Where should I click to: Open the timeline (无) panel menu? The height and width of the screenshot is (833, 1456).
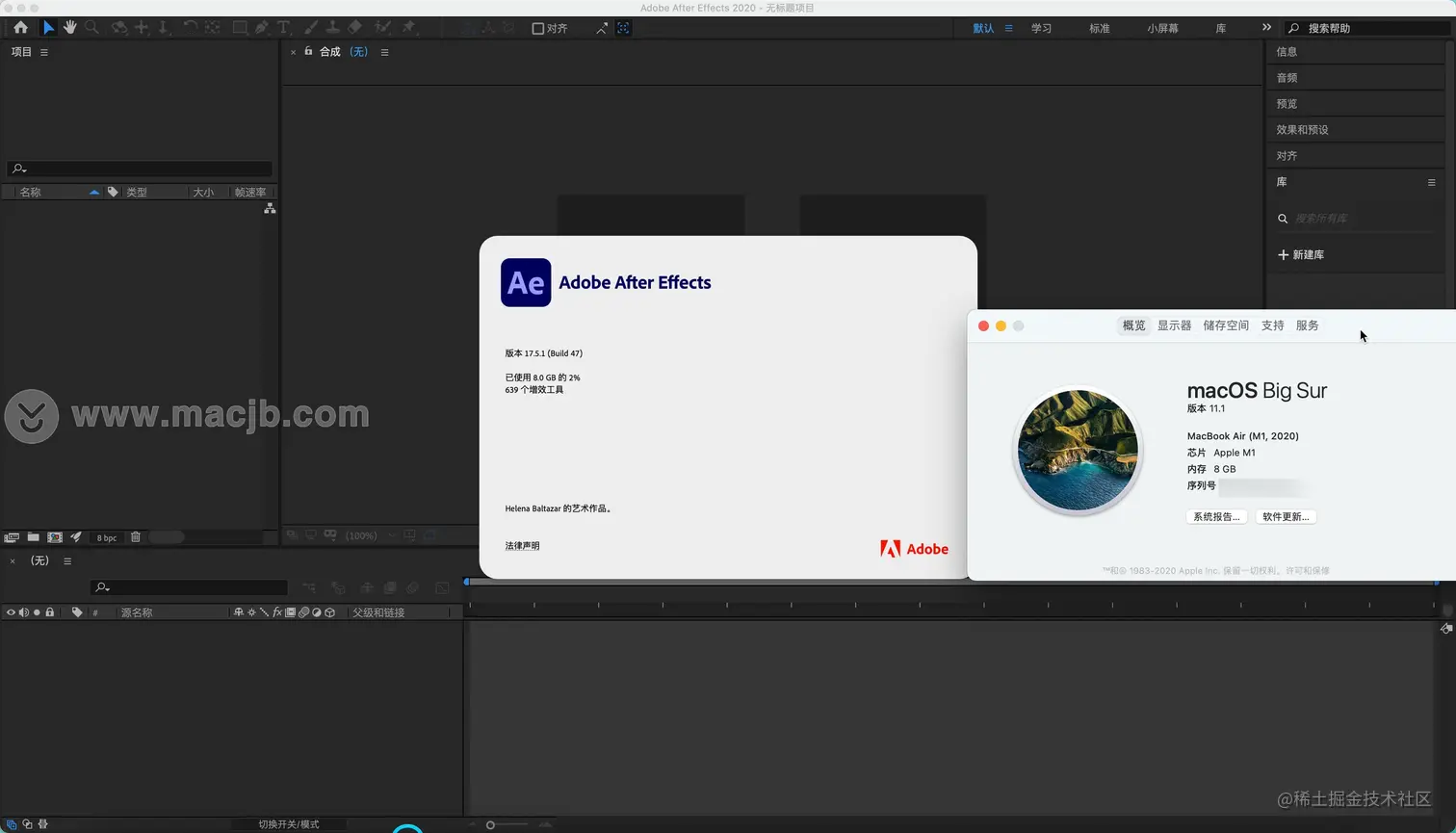[x=67, y=560]
